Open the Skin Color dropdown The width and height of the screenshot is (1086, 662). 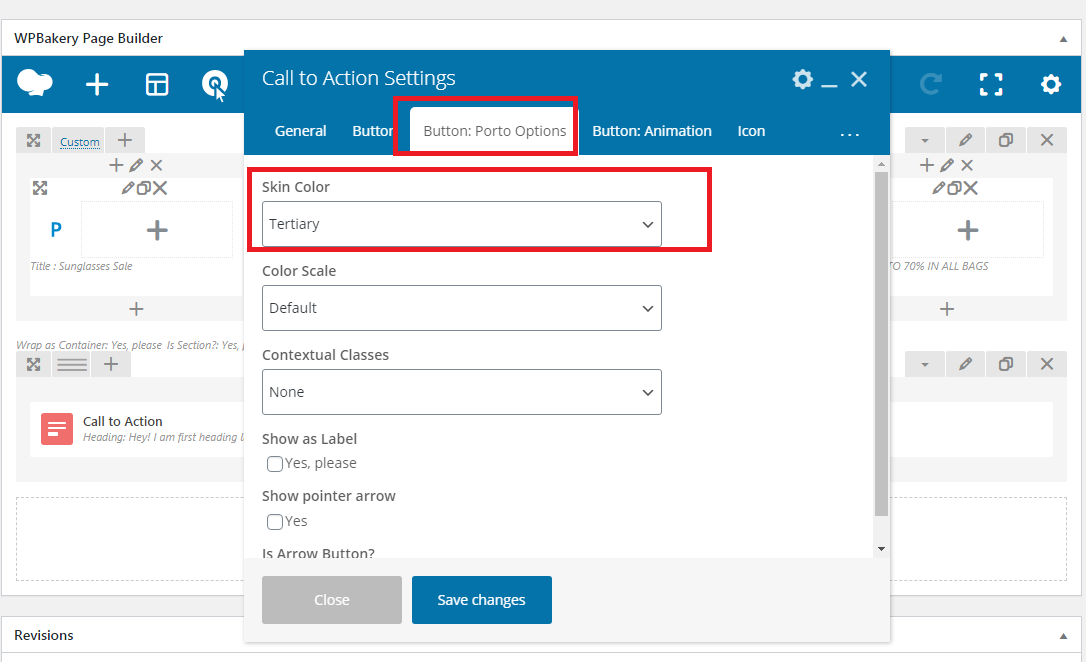pos(461,224)
